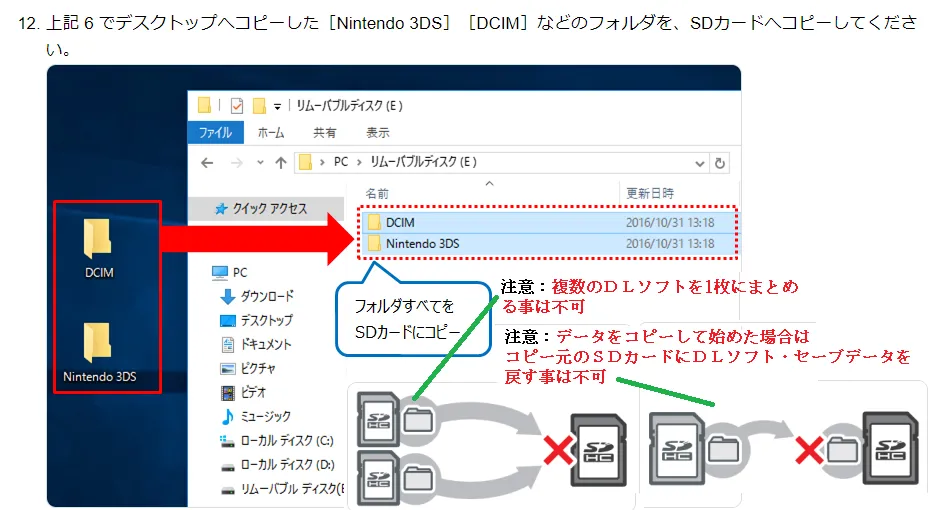The width and height of the screenshot is (931, 510).
Task: Select the Nintendo 3DS desktop folder icon
Action: click(x=99, y=351)
